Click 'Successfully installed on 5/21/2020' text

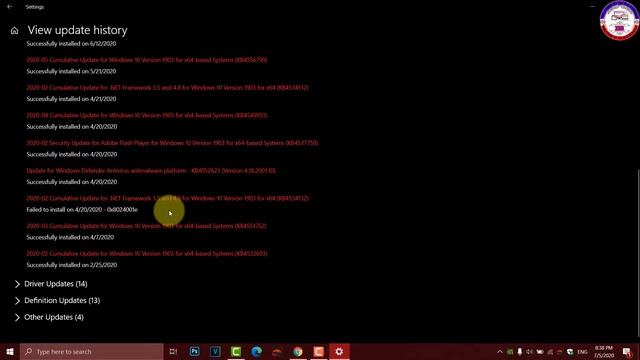tap(71, 71)
